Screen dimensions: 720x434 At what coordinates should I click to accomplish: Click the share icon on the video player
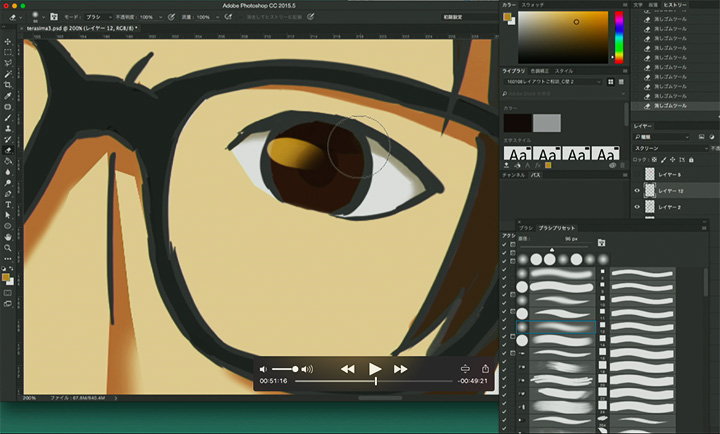tap(485, 369)
